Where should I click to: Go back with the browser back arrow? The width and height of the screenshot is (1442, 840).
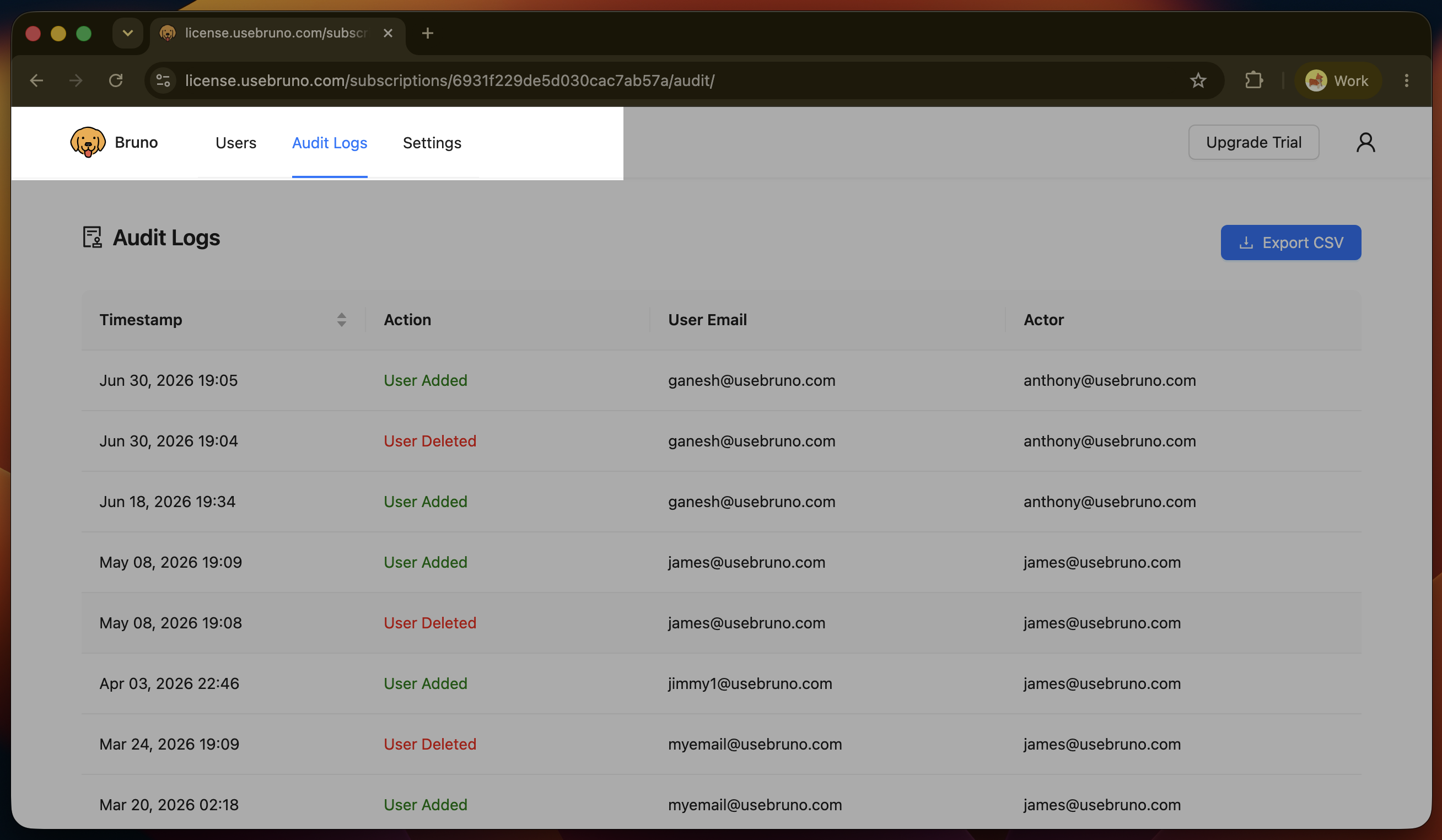click(36, 80)
